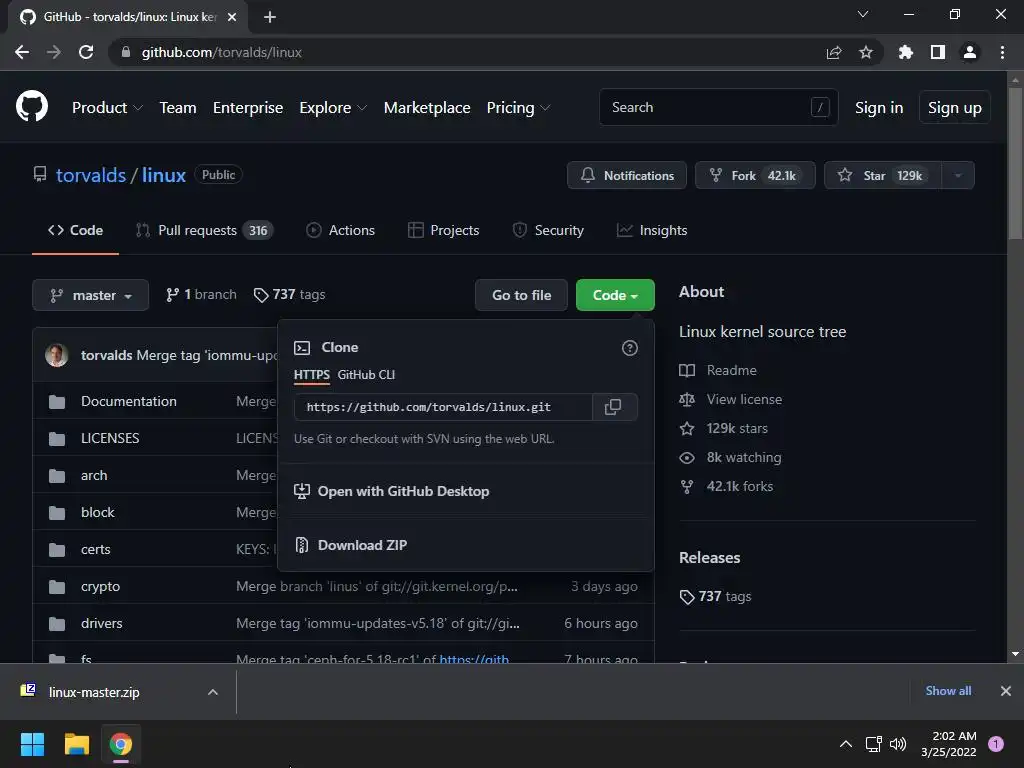Switch to the Actions tab
Image resolution: width=1024 pixels, height=768 pixels.
point(341,231)
